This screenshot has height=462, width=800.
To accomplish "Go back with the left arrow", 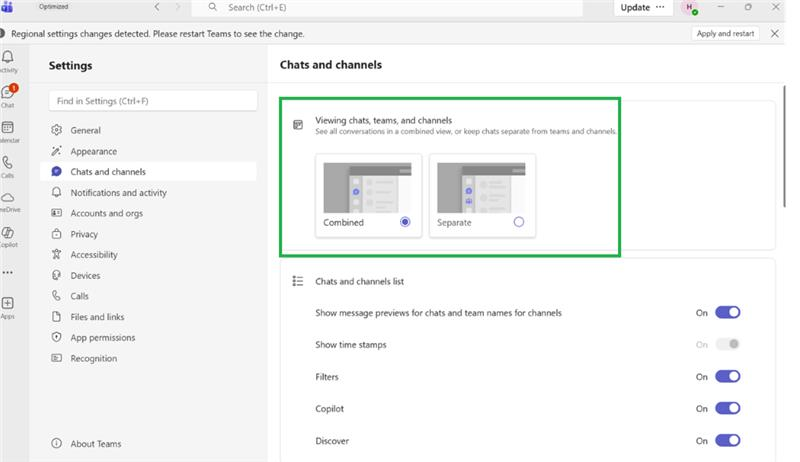I will pyautogui.click(x=157, y=7).
